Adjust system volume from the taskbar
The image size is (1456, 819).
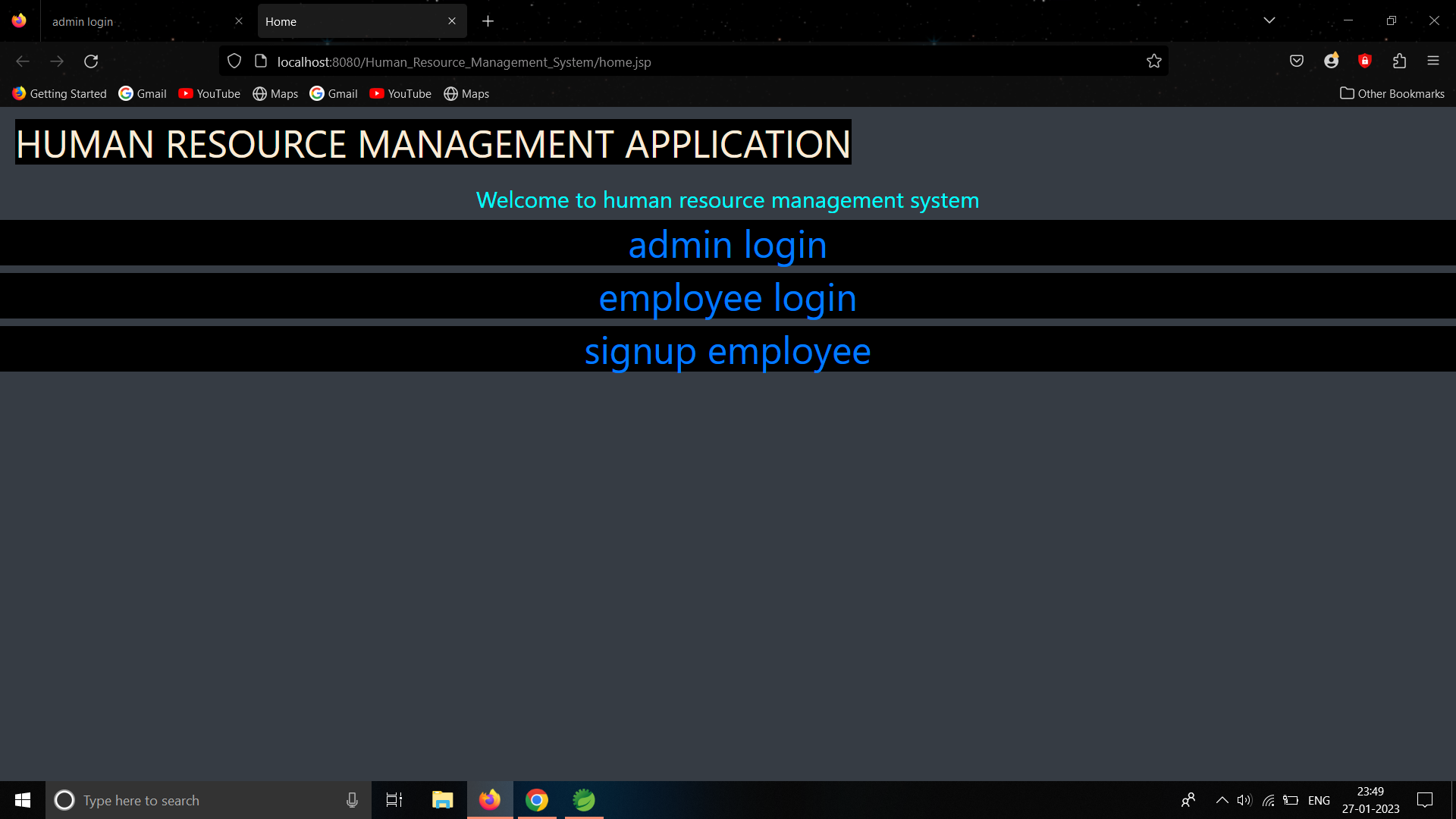(1244, 800)
